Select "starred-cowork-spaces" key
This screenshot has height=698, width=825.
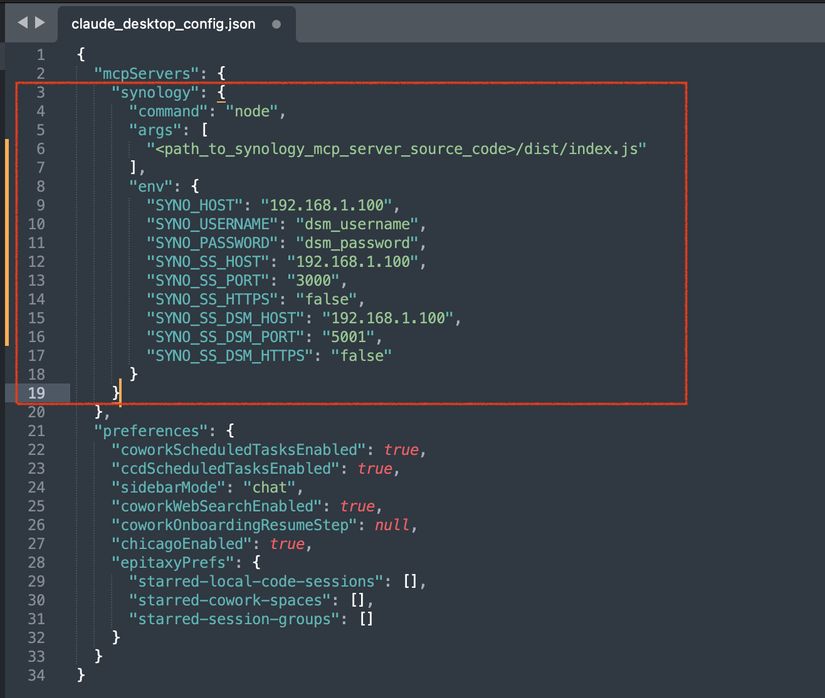point(230,600)
